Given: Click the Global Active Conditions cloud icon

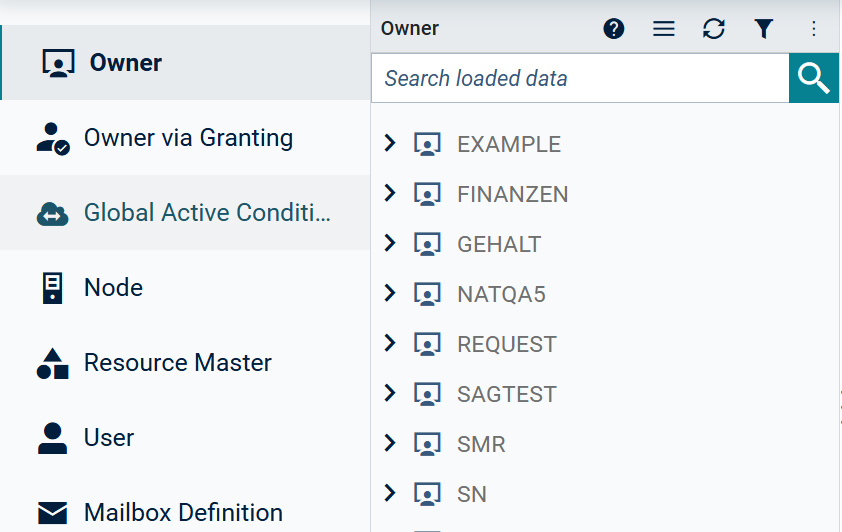Looking at the screenshot, I should (x=53, y=214).
